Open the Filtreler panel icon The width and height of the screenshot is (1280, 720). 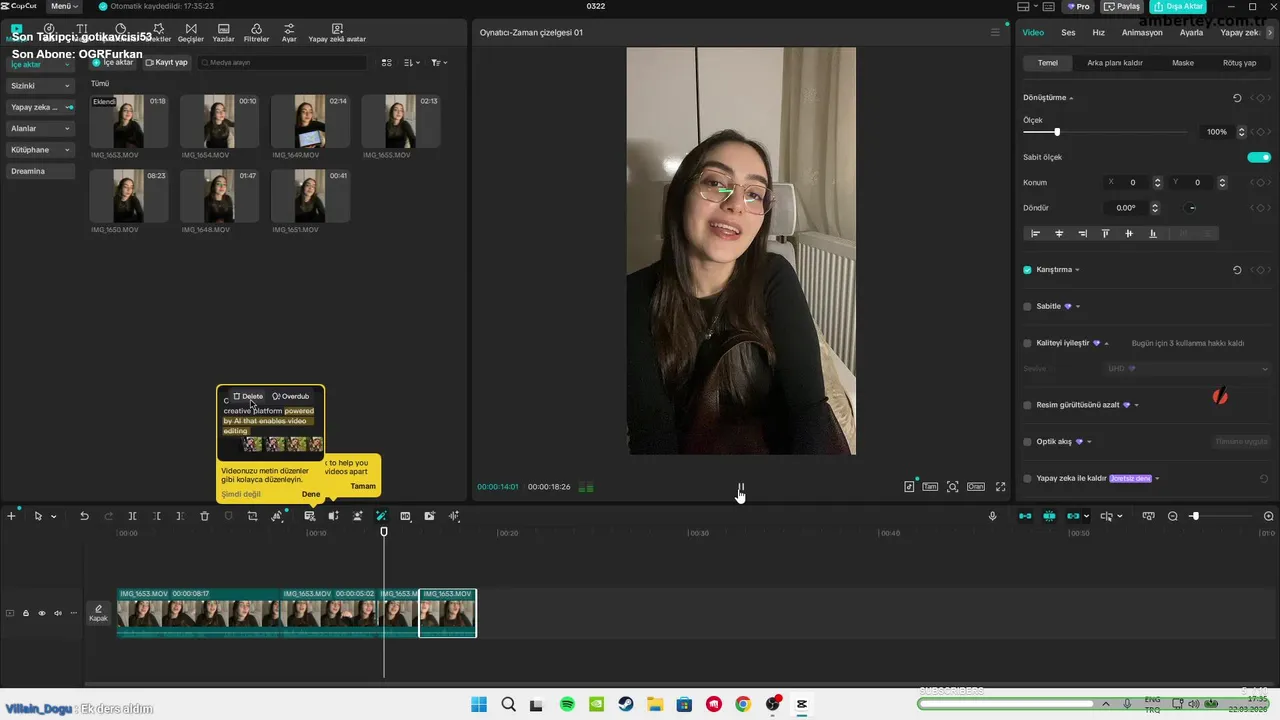point(256,33)
